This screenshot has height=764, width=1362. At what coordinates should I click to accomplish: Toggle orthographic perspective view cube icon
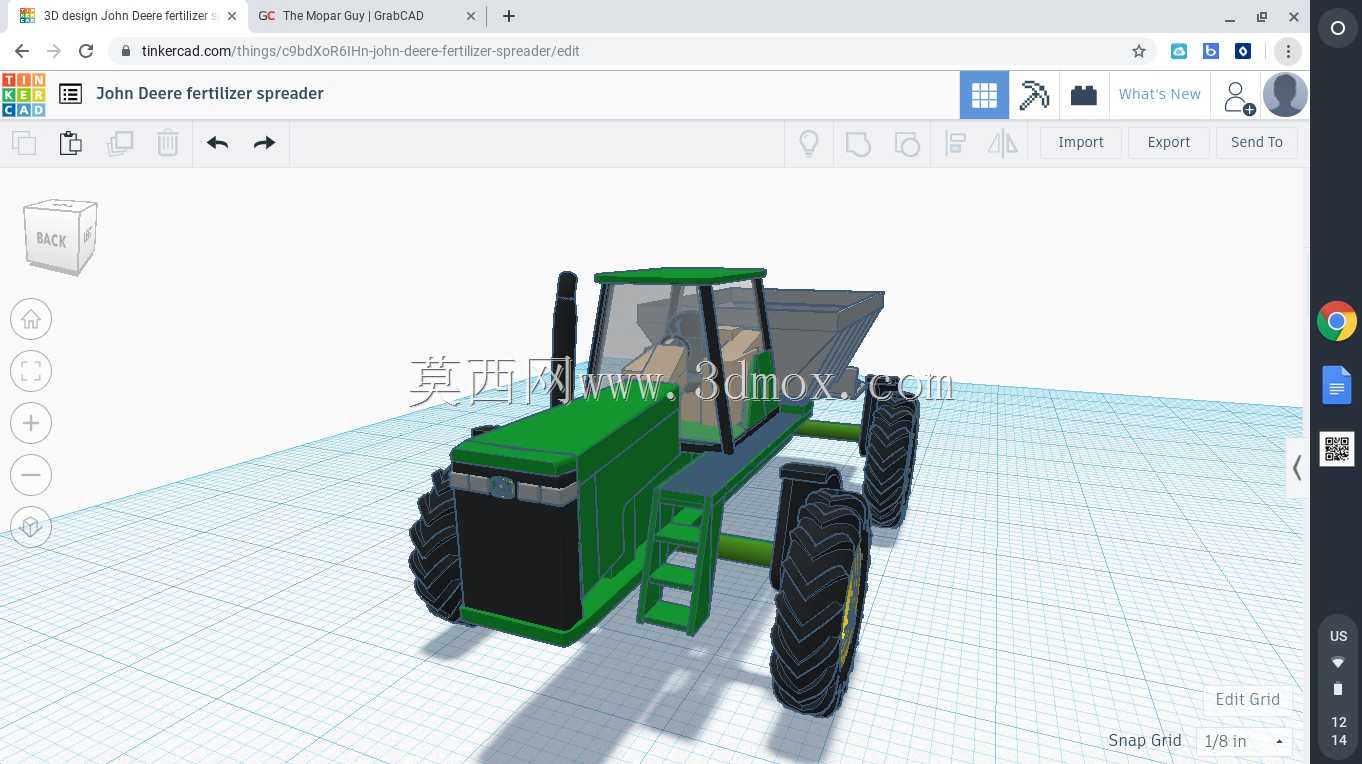[x=31, y=527]
